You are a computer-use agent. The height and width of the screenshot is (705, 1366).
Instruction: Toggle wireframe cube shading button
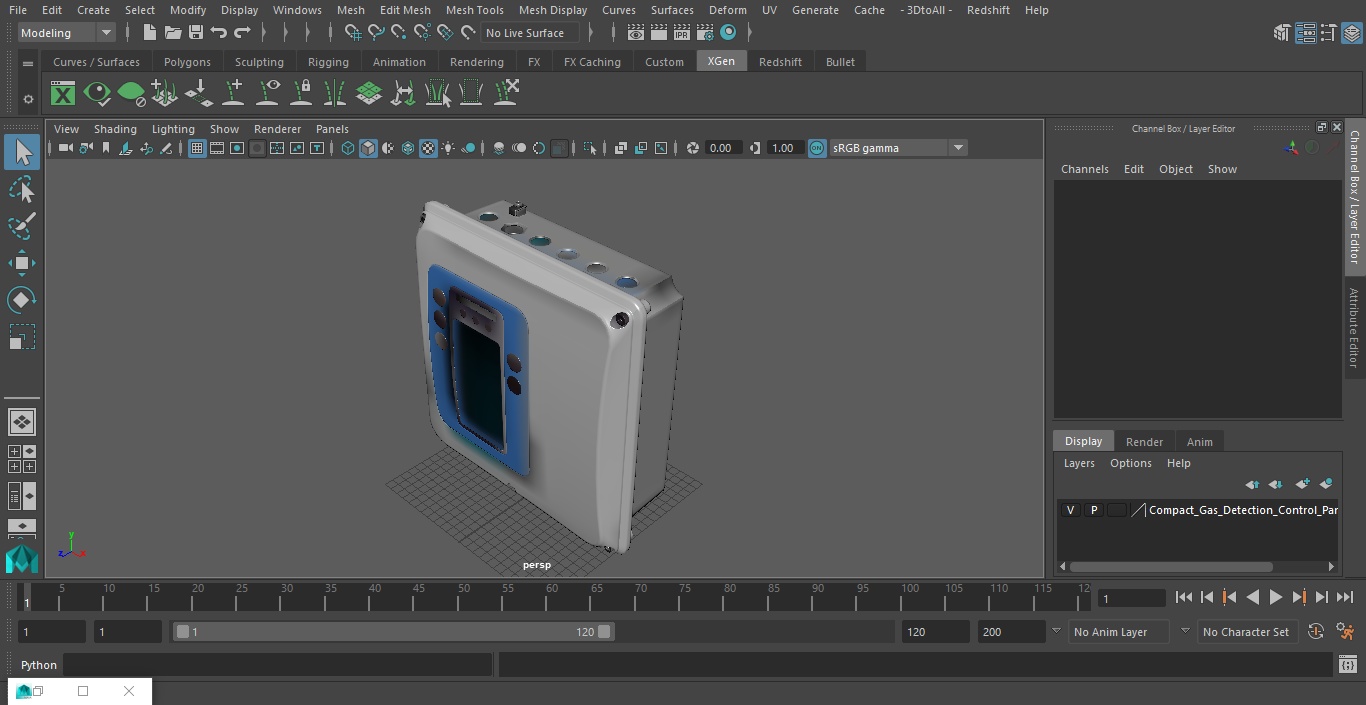348,148
